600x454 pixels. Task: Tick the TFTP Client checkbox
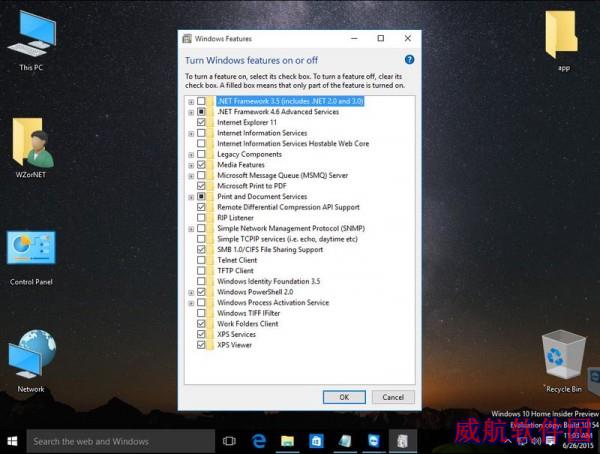[x=201, y=271]
